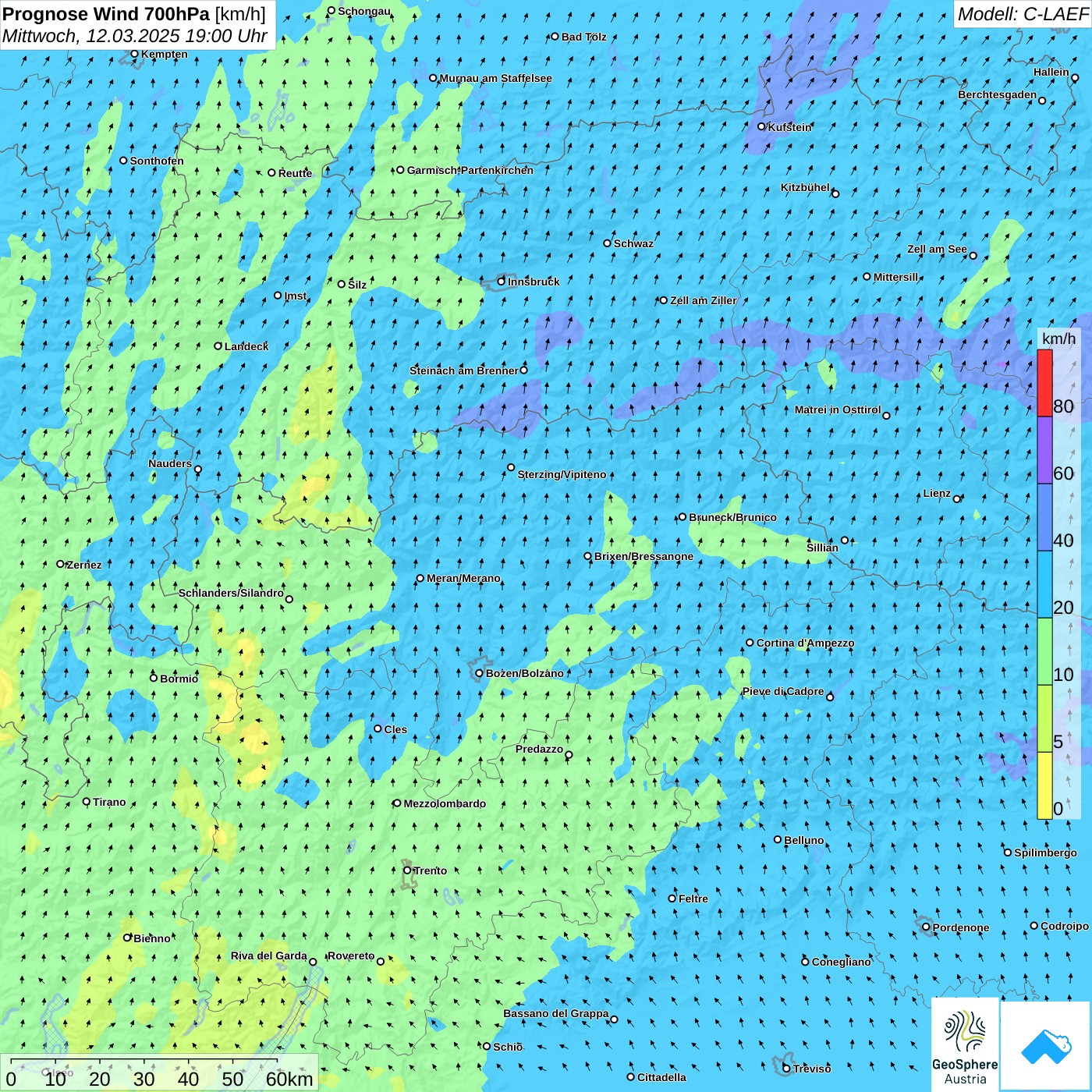Click the GeoSphere Austria logo
1092x1092 pixels.
(x=965, y=1044)
